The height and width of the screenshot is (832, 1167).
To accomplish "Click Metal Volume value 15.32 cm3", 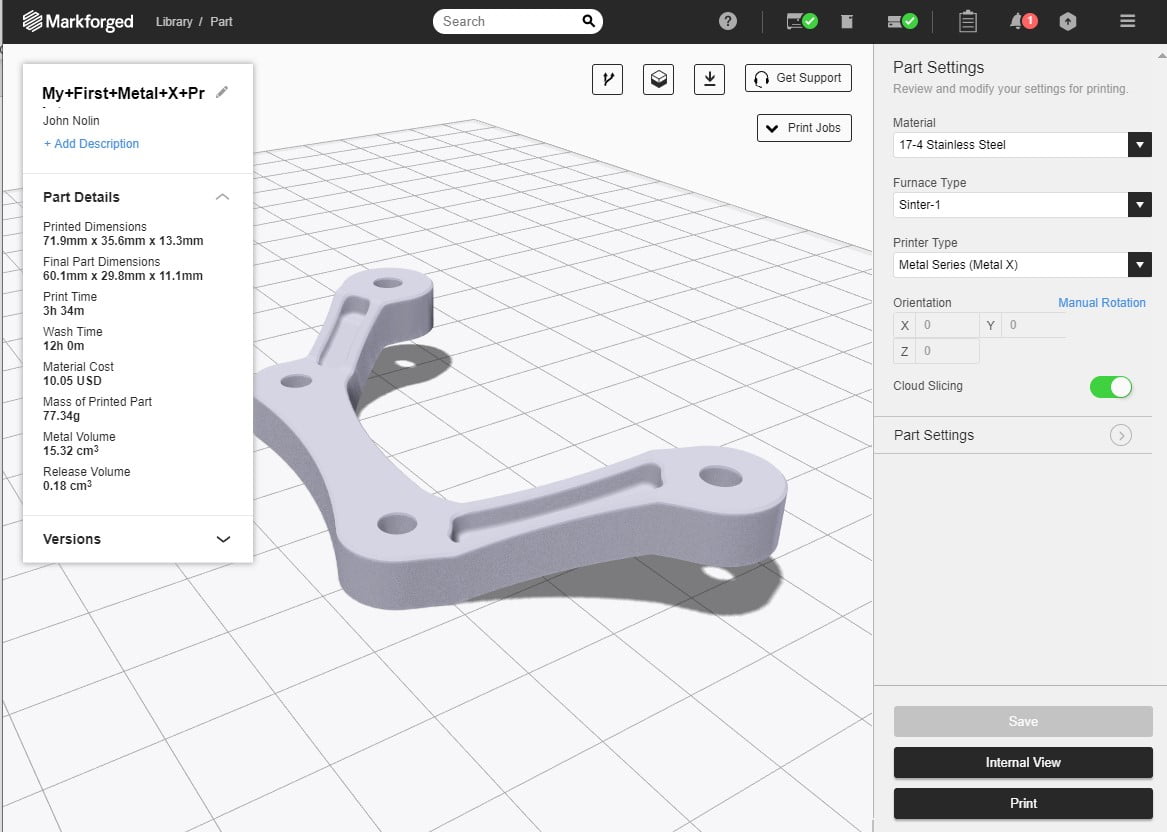I will tap(71, 450).
